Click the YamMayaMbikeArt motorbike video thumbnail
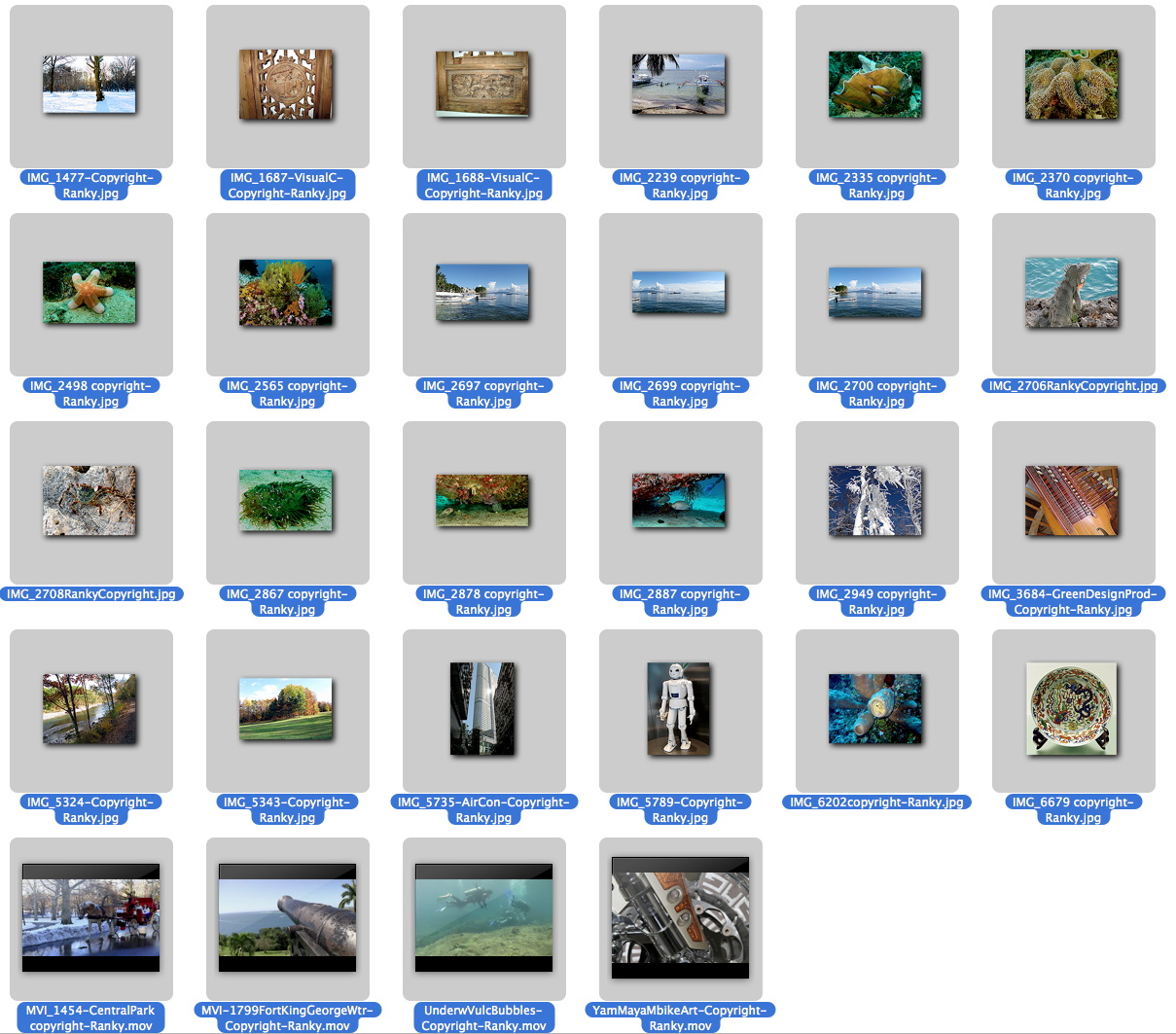Screen dimensions: 1176x1034 [680, 917]
